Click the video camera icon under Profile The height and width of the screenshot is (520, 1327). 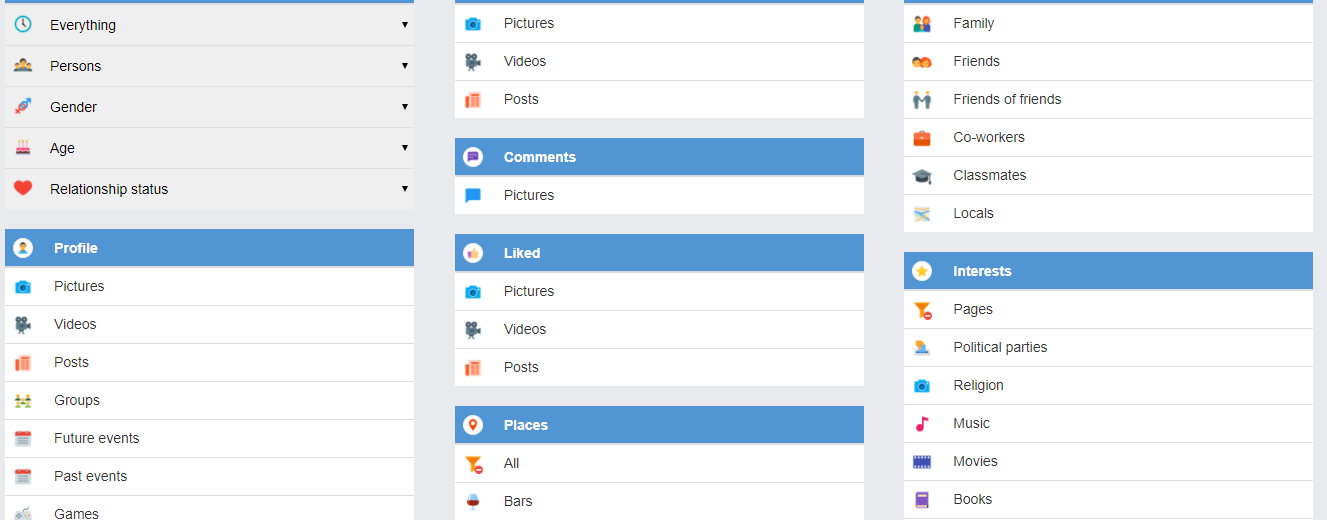[23, 325]
